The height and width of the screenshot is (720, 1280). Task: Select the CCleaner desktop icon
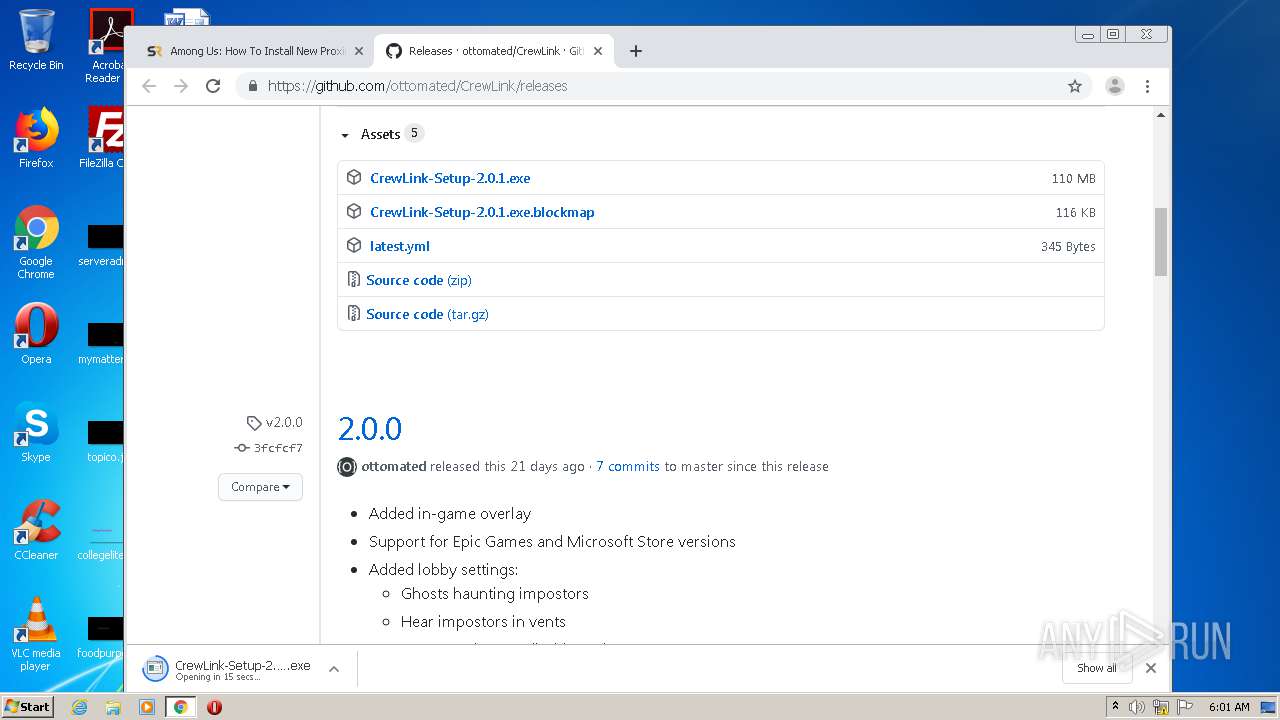[x=36, y=530]
